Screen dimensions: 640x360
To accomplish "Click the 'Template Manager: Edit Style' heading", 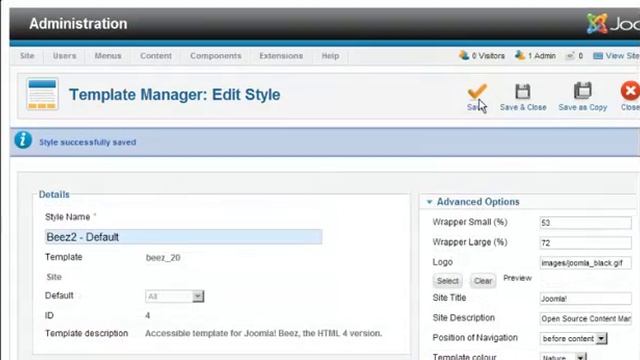I will [175, 94].
